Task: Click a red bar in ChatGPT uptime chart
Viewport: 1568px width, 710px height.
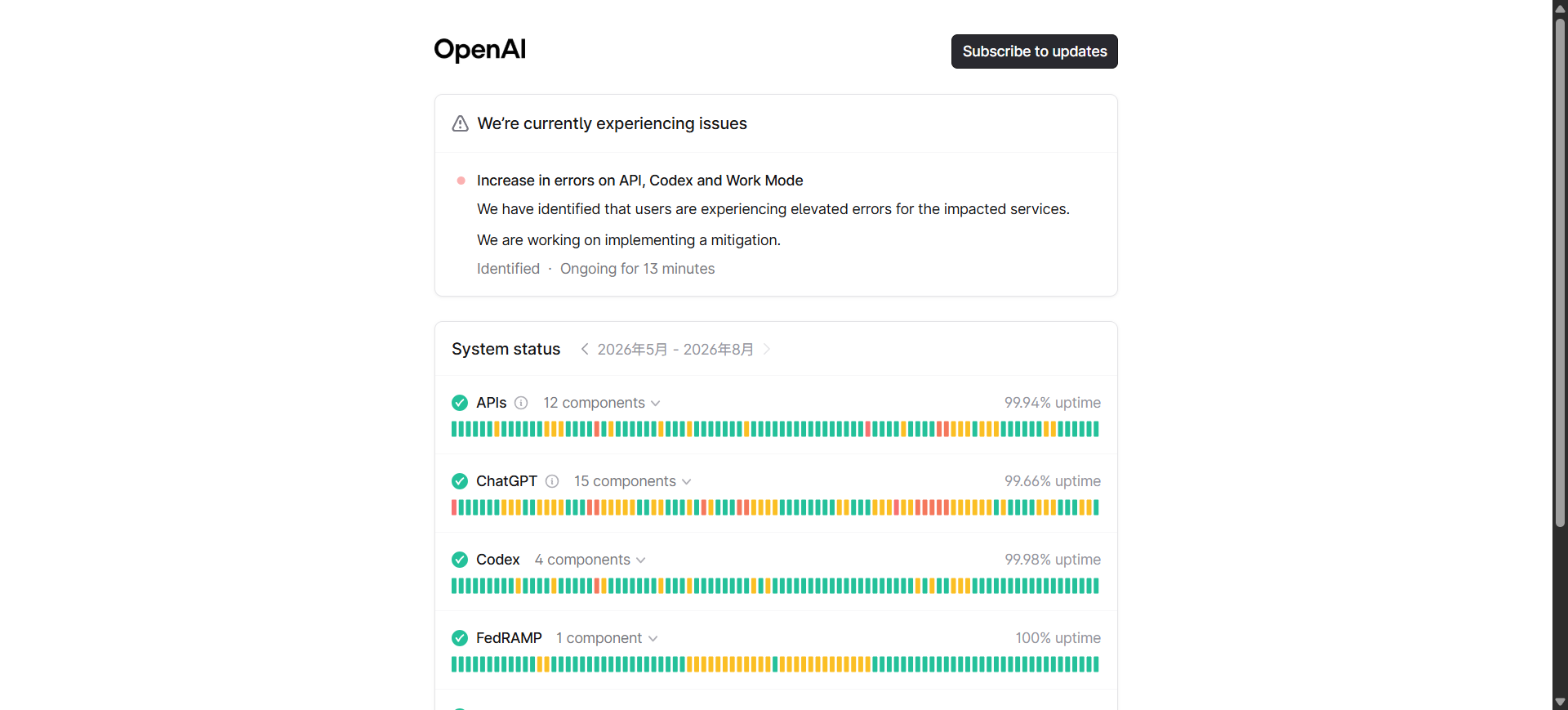Action: tap(455, 507)
